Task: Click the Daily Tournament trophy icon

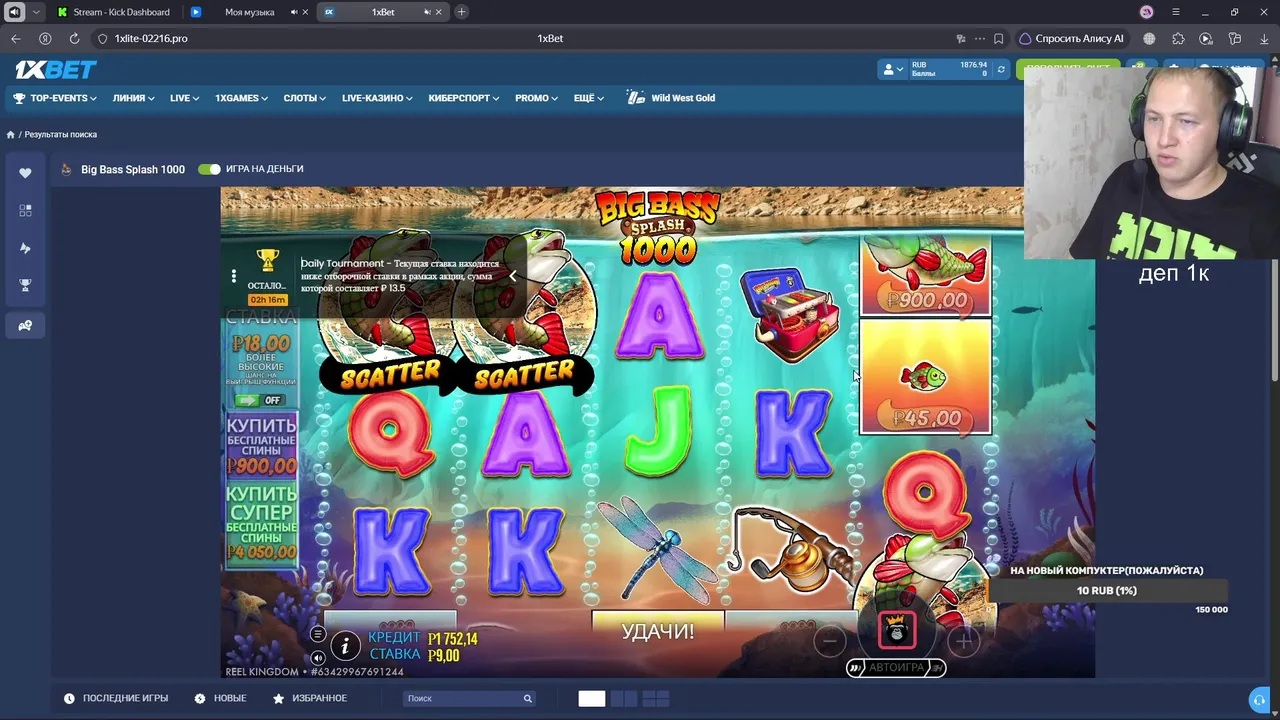Action: tap(267, 261)
